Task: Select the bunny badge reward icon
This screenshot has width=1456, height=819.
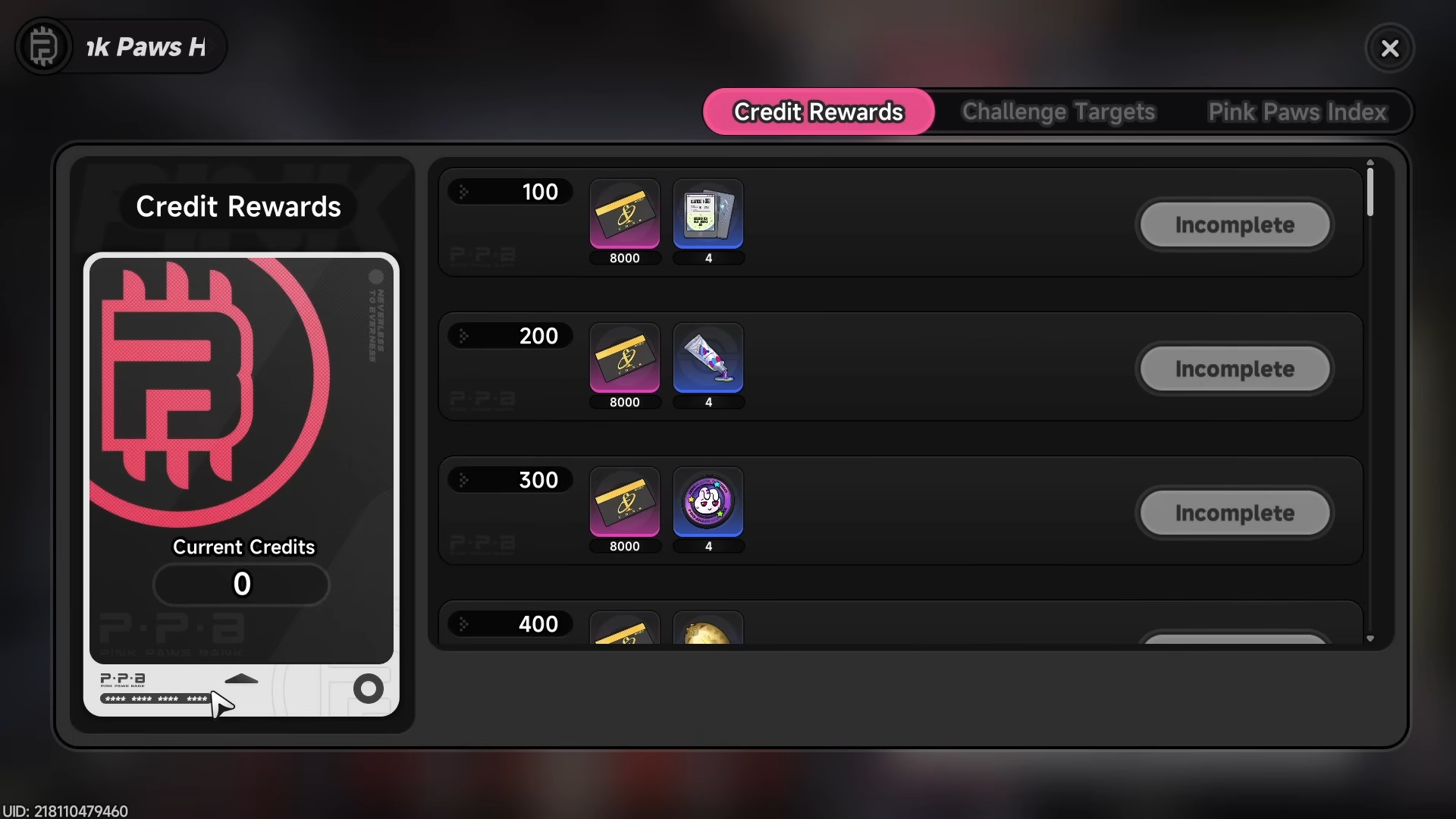Action: (708, 502)
